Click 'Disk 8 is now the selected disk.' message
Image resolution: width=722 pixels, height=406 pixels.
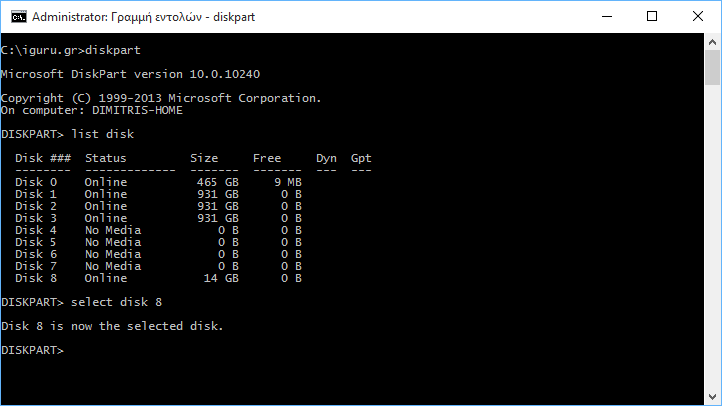112,326
